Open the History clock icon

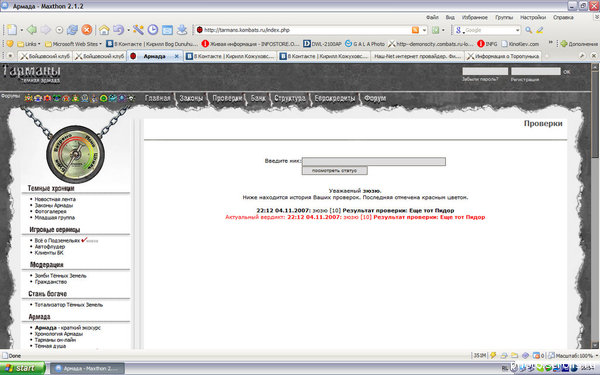(x=153, y=30)
